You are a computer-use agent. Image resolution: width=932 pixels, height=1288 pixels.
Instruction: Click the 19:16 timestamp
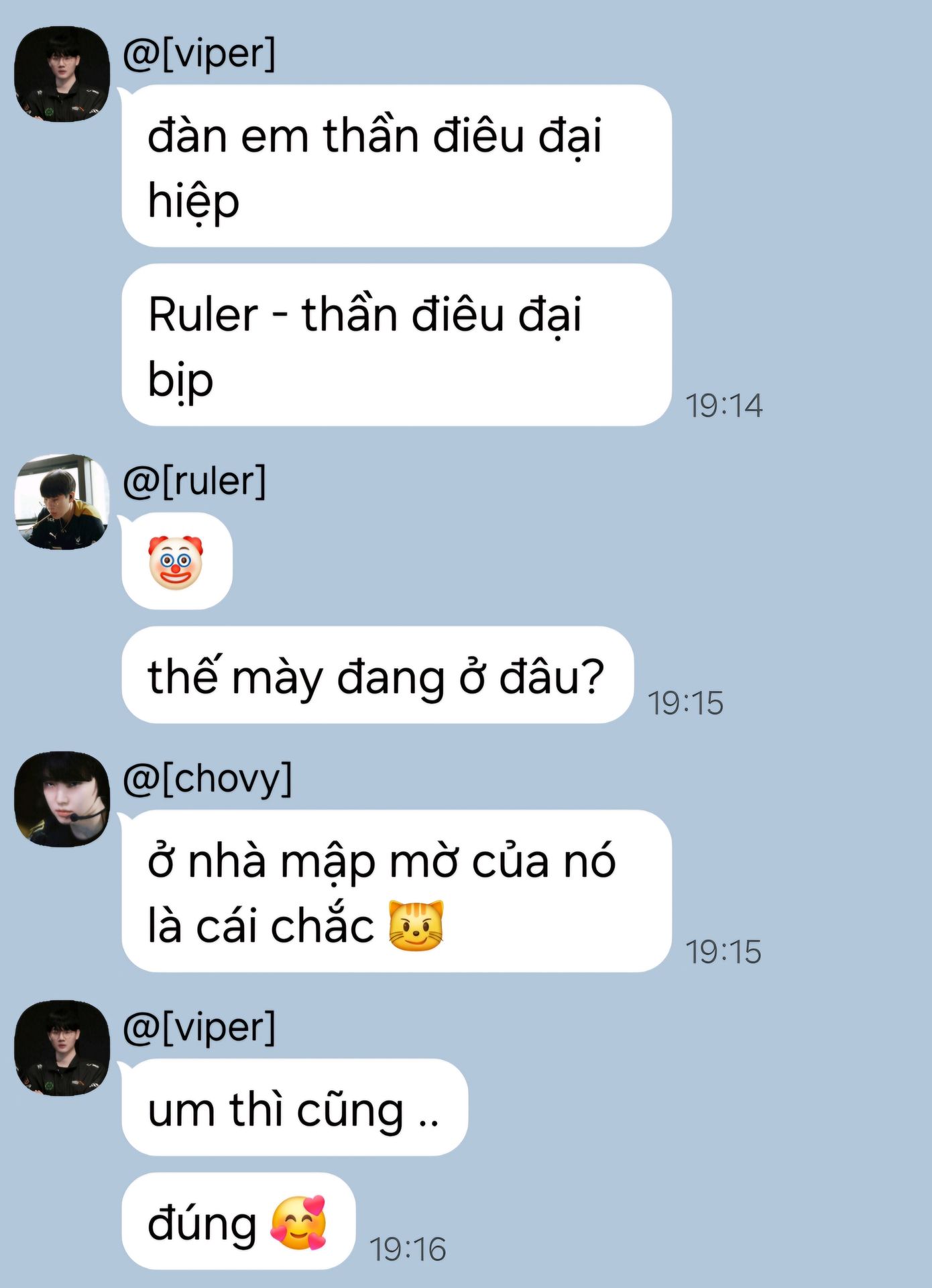[407, 1249]
